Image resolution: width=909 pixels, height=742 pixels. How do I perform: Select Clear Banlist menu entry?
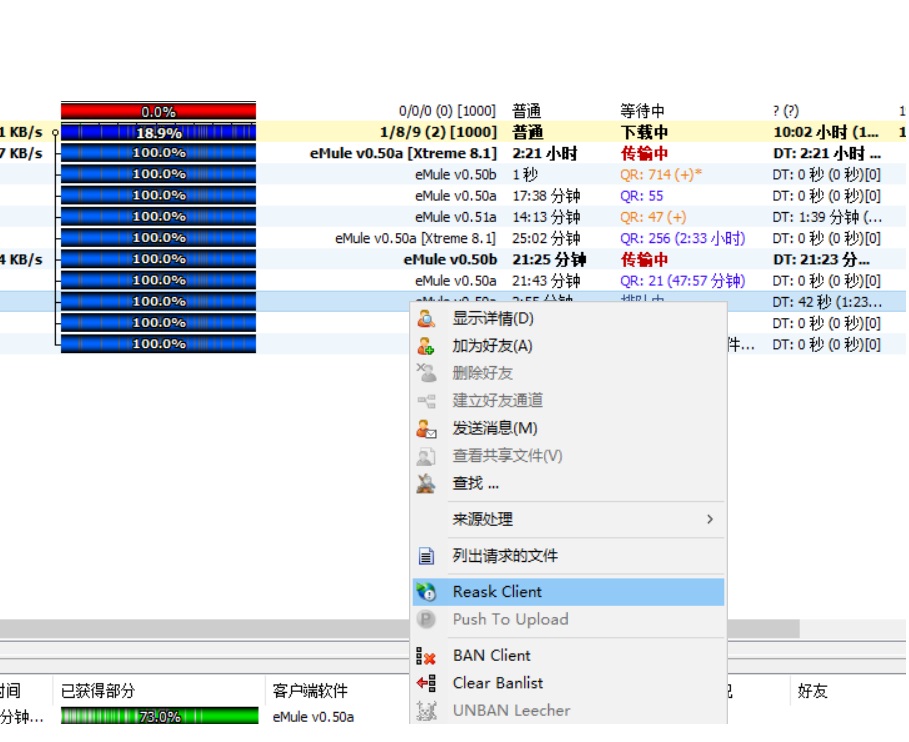point(568,683)
